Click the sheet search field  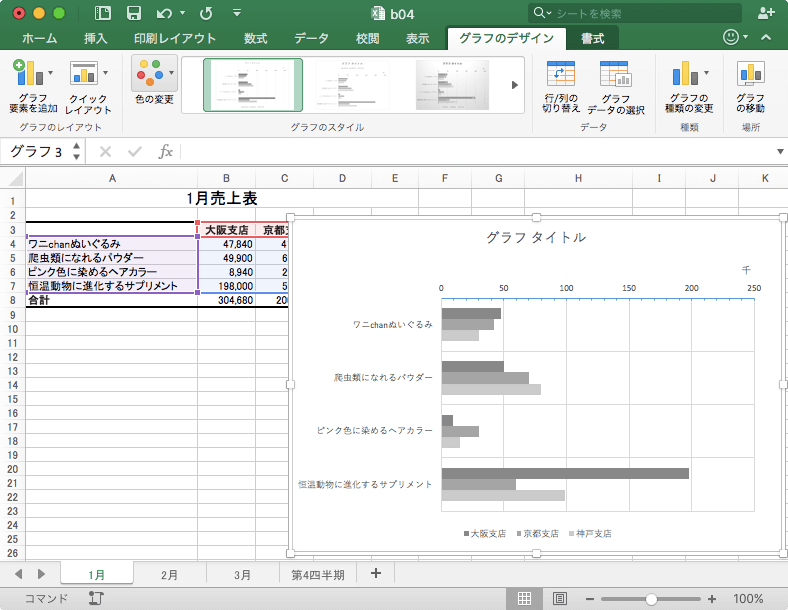(x=640, y=13)
